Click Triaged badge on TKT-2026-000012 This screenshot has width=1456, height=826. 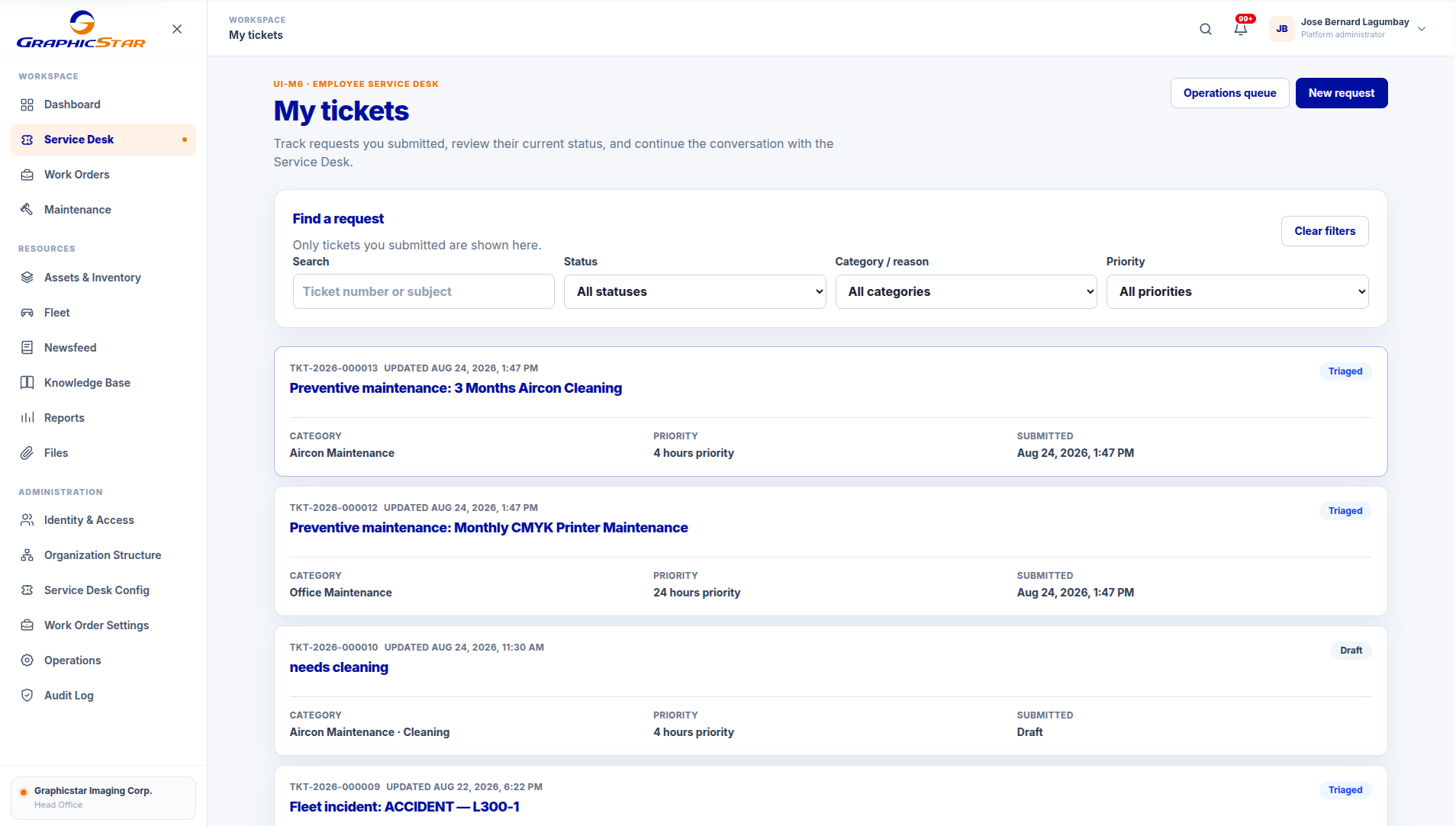1345,511
